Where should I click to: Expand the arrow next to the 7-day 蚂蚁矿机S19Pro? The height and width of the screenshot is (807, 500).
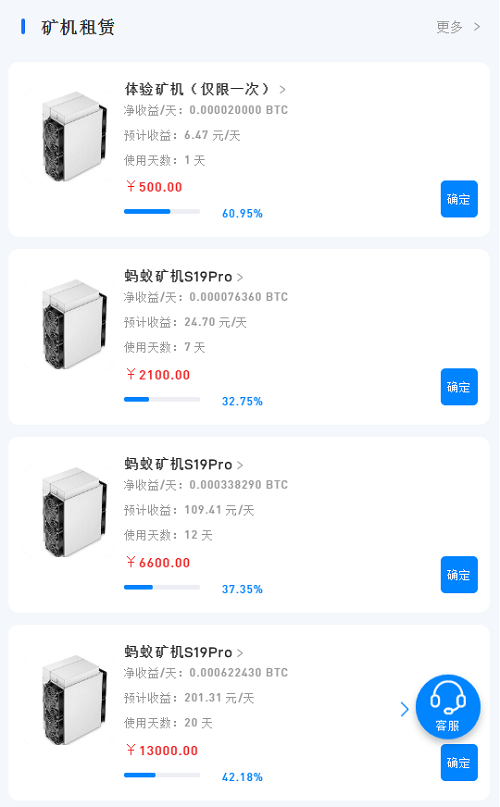pyautogui.click(x=240, y=277)
